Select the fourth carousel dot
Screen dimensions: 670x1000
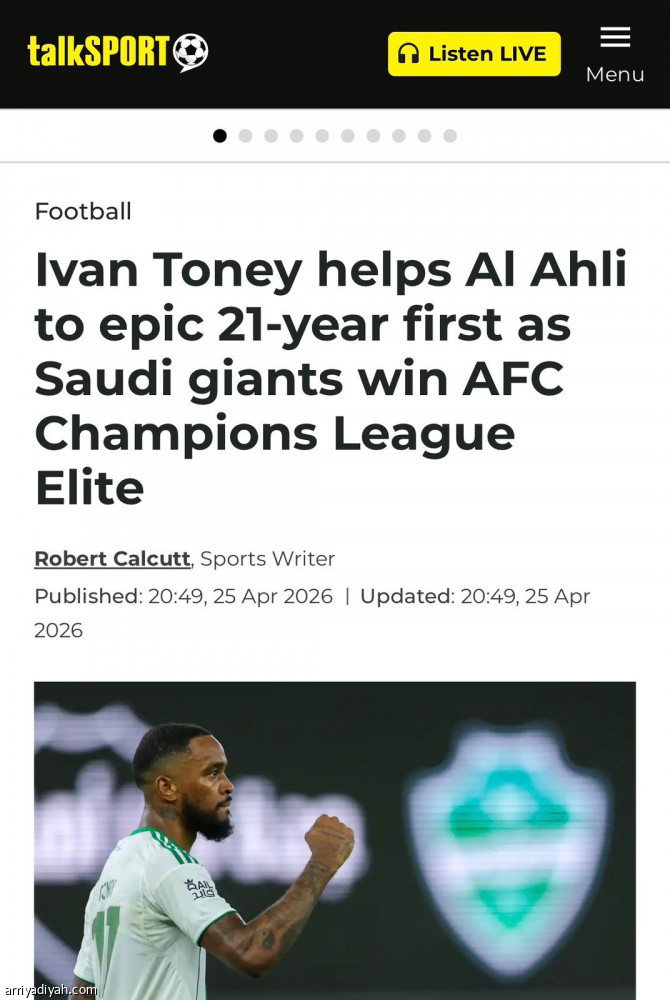coord(296,136)
